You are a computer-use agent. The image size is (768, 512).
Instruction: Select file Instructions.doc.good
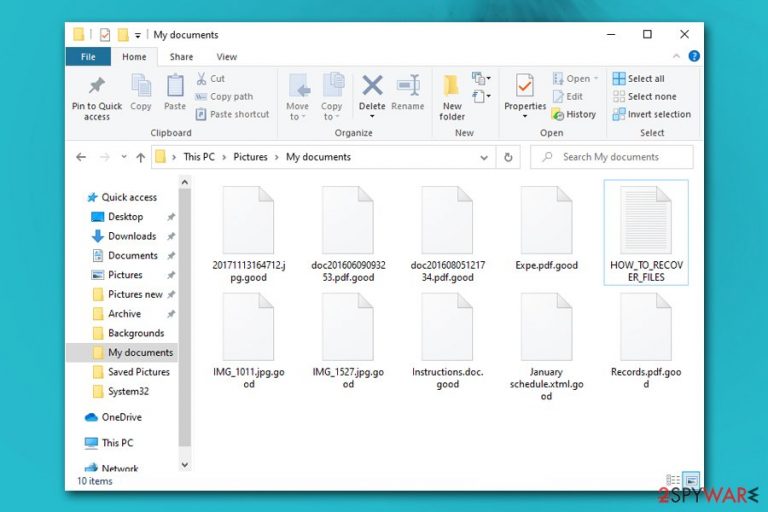[x=448, y=341]
